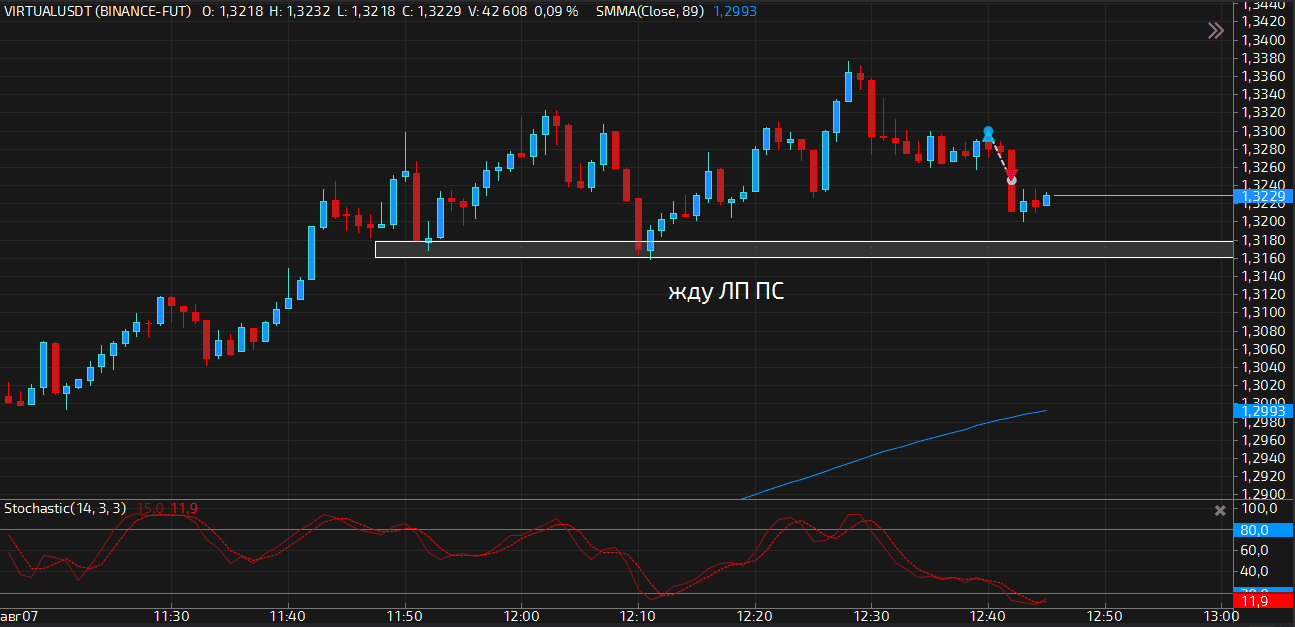
Task: Open Stochastic(14, 3, 3) indicator settings
Action: (65, 508)
